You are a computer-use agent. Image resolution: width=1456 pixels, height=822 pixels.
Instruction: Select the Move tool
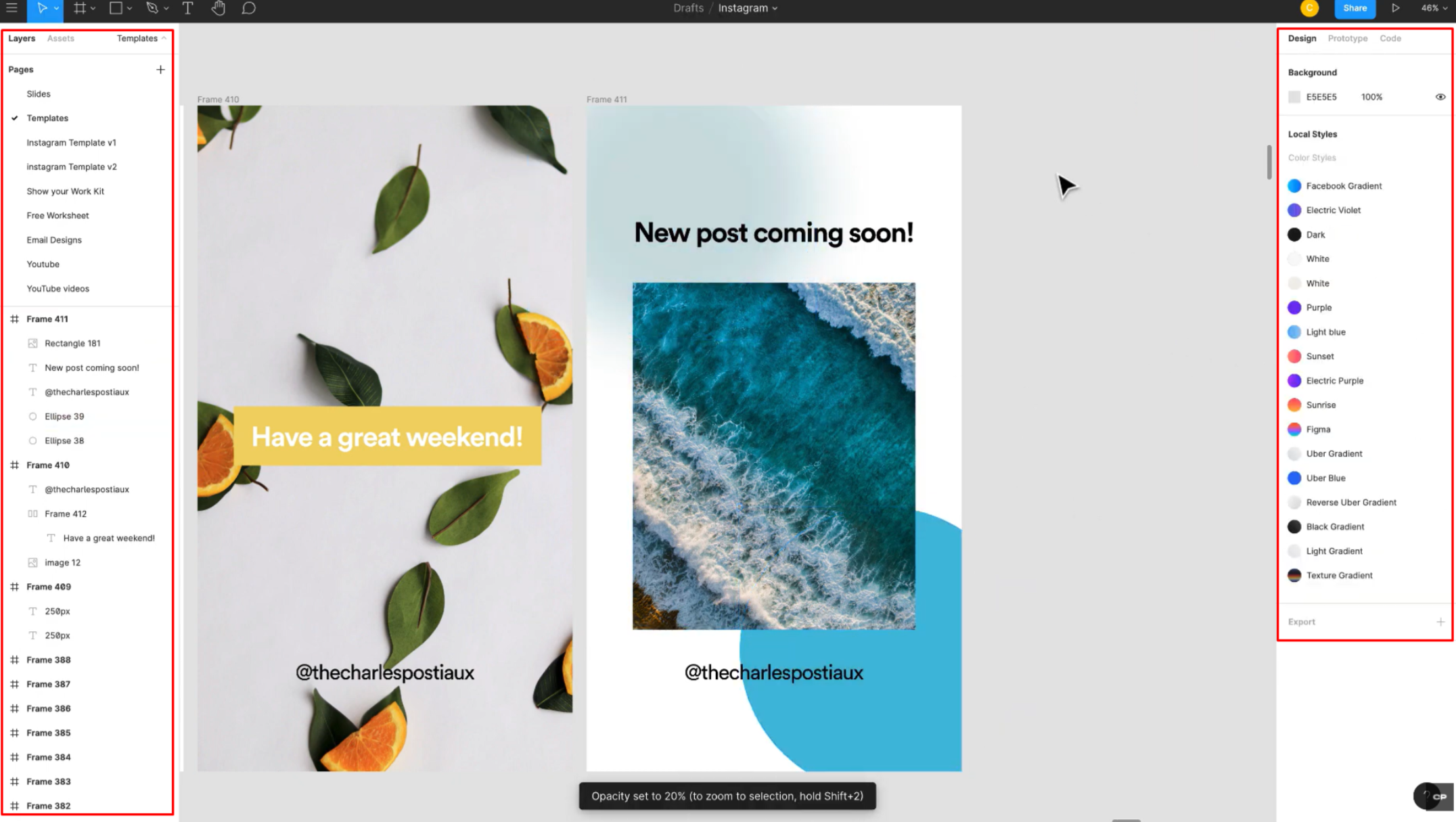[x=41, y=8]
